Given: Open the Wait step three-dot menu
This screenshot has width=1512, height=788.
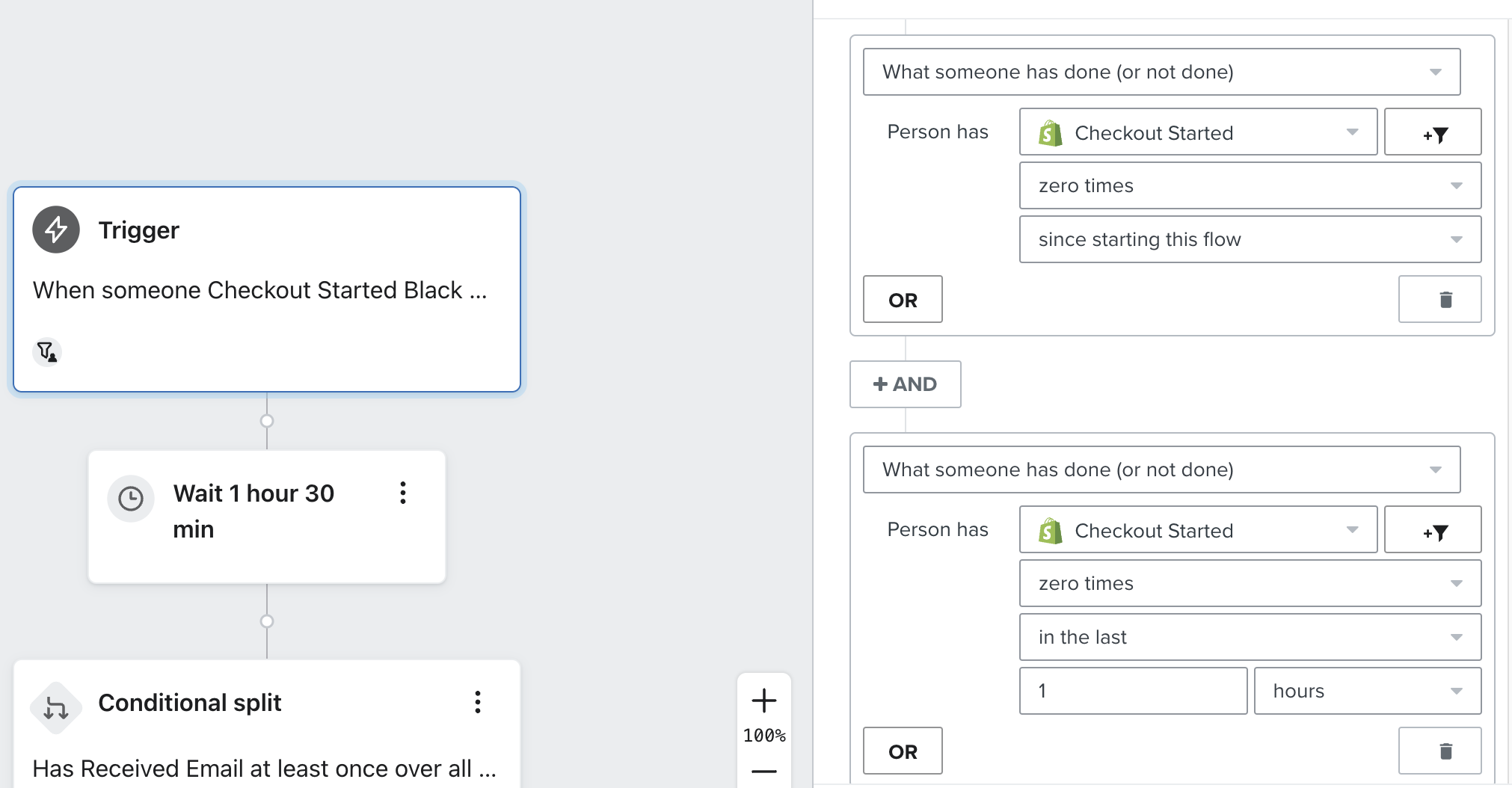Looking at the screenshot, I should (x=403, y=493).
